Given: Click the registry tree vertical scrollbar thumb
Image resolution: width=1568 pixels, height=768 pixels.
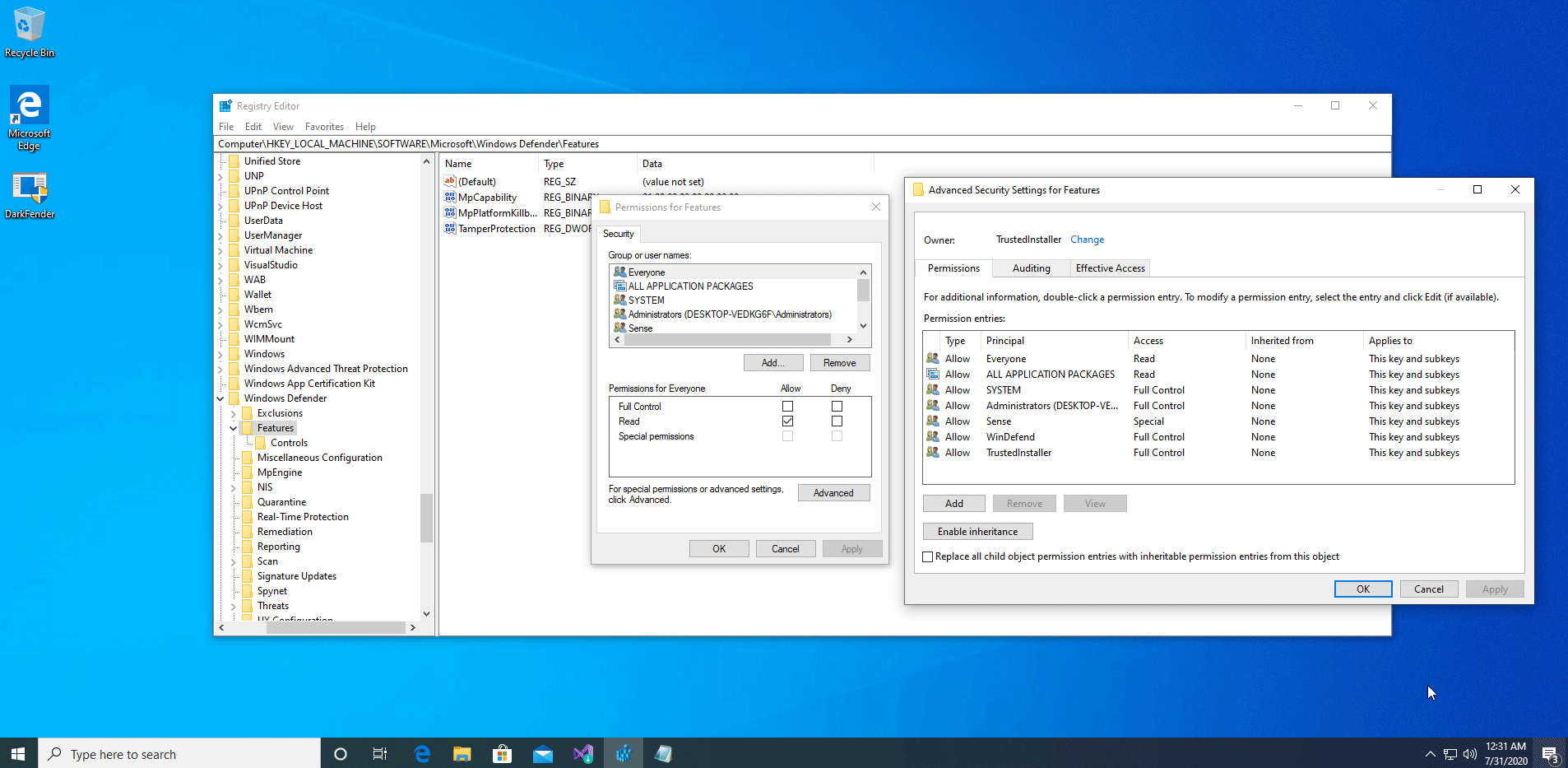Looking at the screenshot, I should [426, 518].
